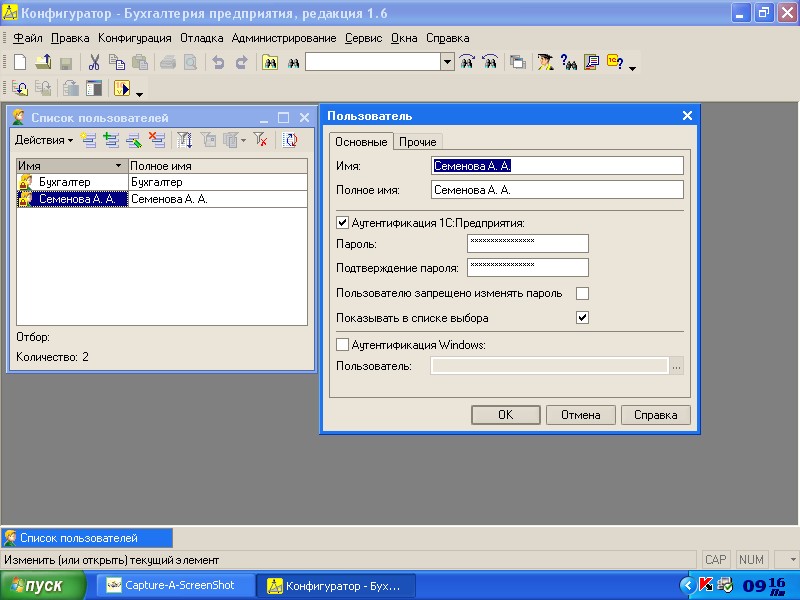Click the Конфигуратор taskbar button

point(335,586)
